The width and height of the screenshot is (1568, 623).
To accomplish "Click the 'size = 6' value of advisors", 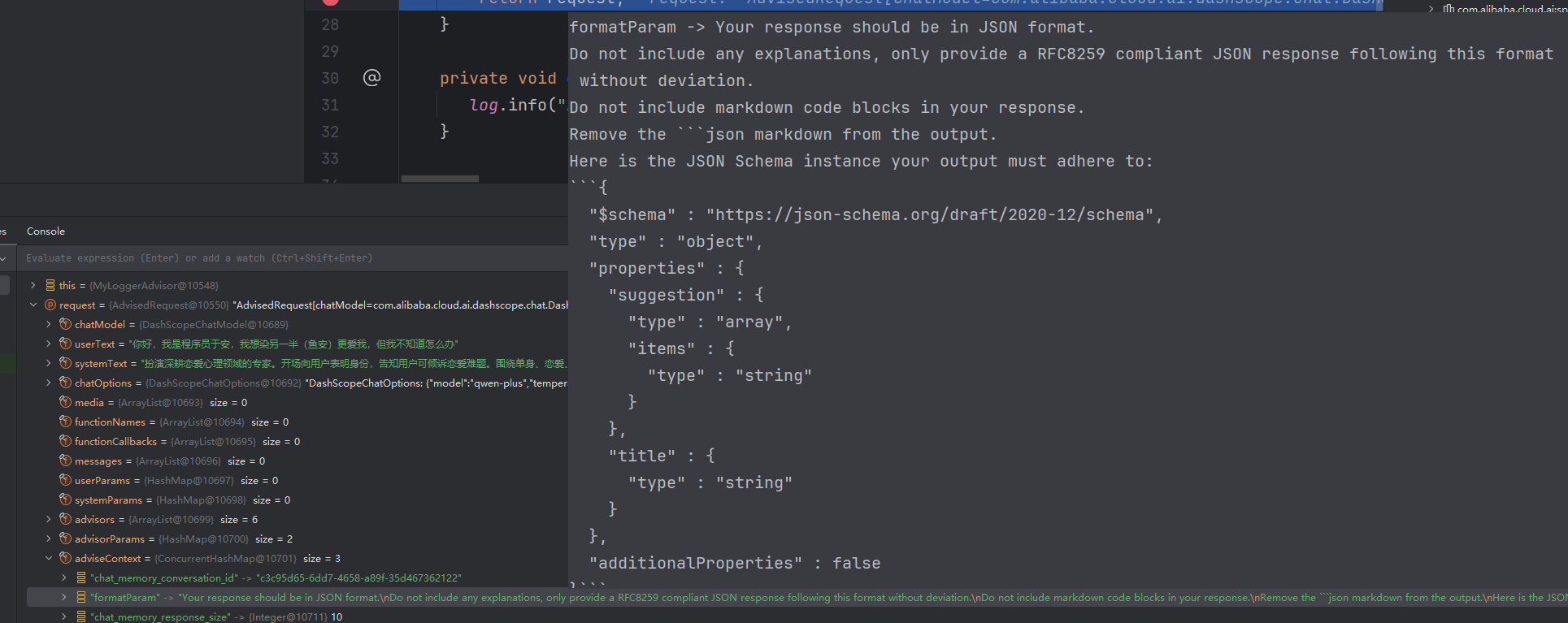I will point(239,519).
